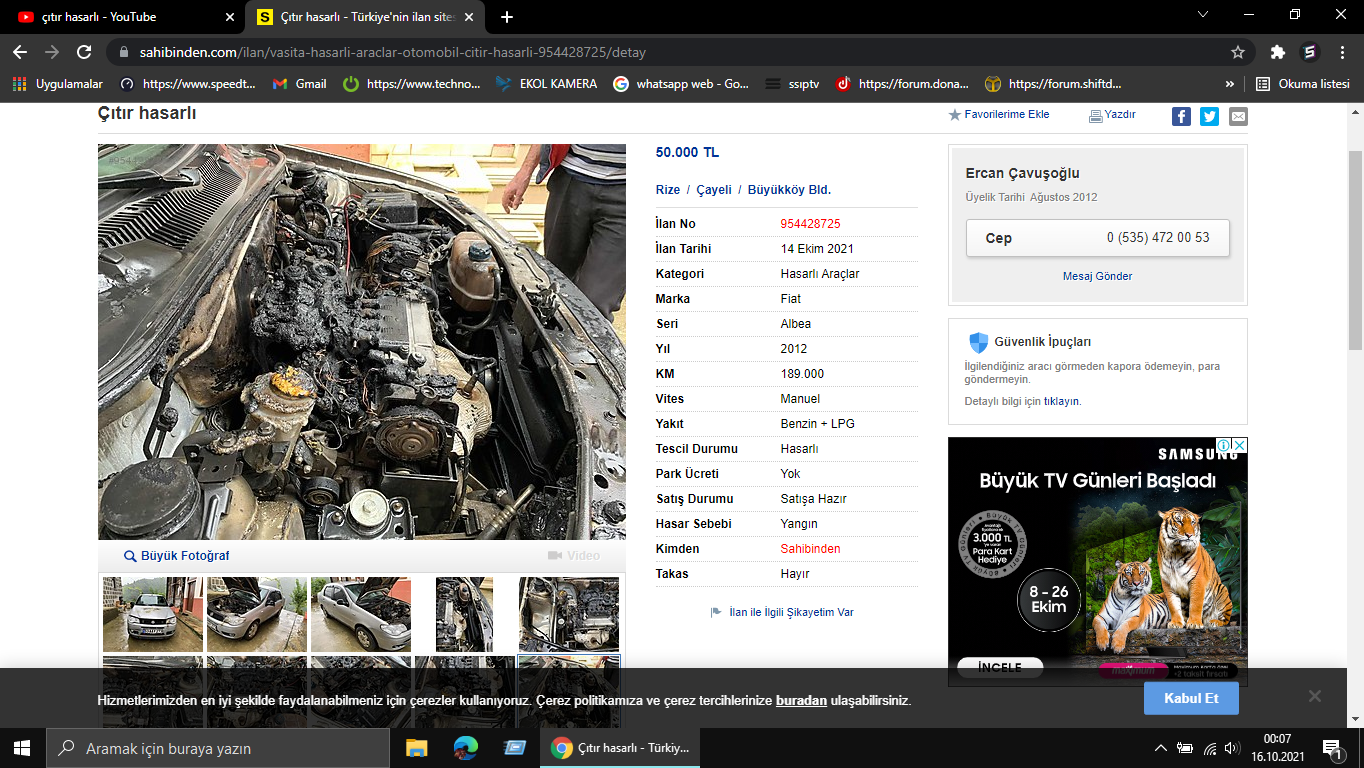Bookmark this page with the star icon
This screenshot has width=1364, height=768.
[1238, 52]
